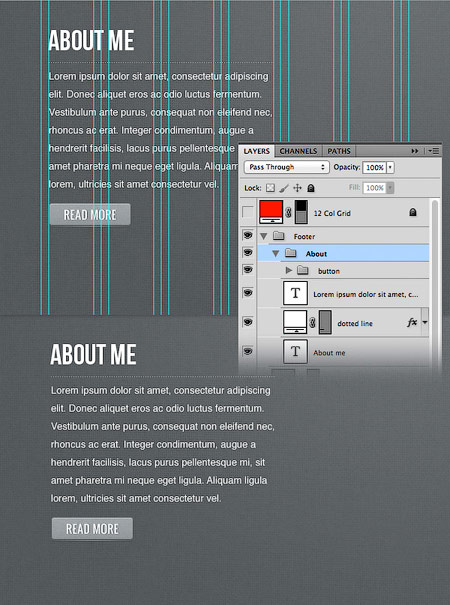Click the lock icon on 12 Col Grid layer
450x605 pixels.
coord(413,212)
